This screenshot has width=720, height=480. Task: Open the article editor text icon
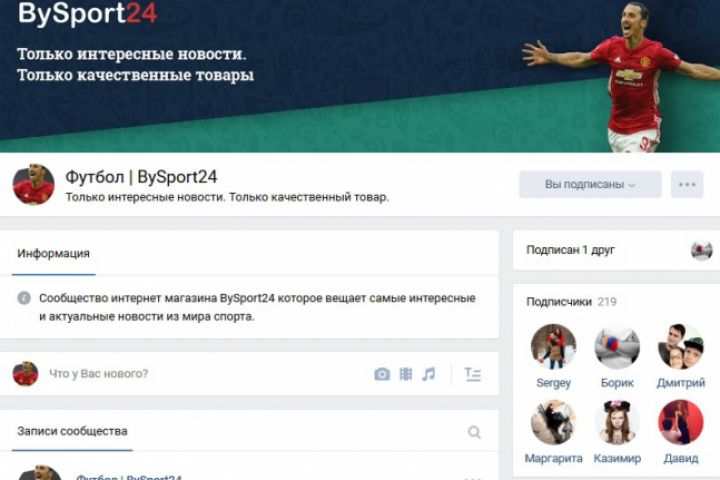(x=472, y=375)
